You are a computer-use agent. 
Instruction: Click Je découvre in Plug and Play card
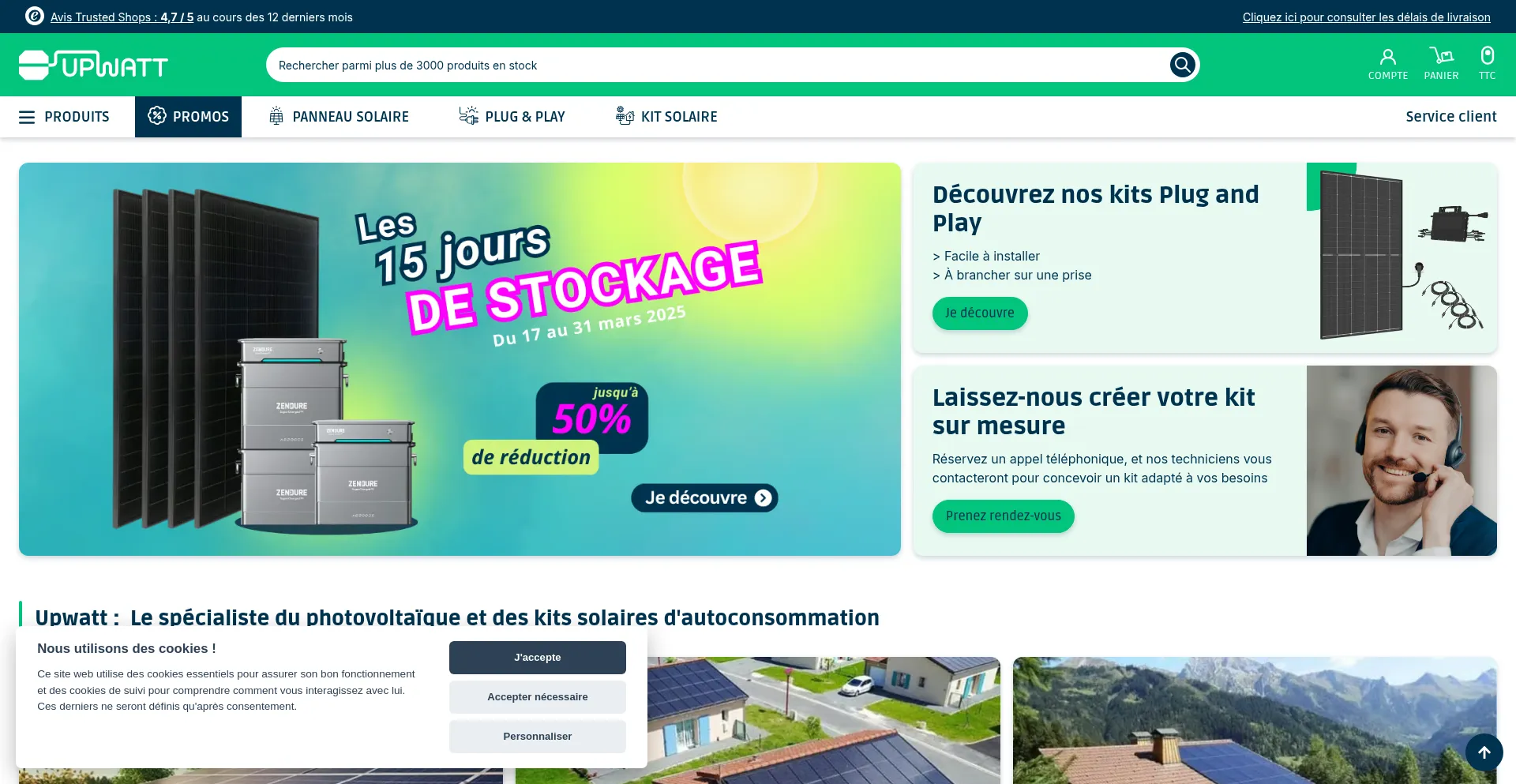pos(980,313)
